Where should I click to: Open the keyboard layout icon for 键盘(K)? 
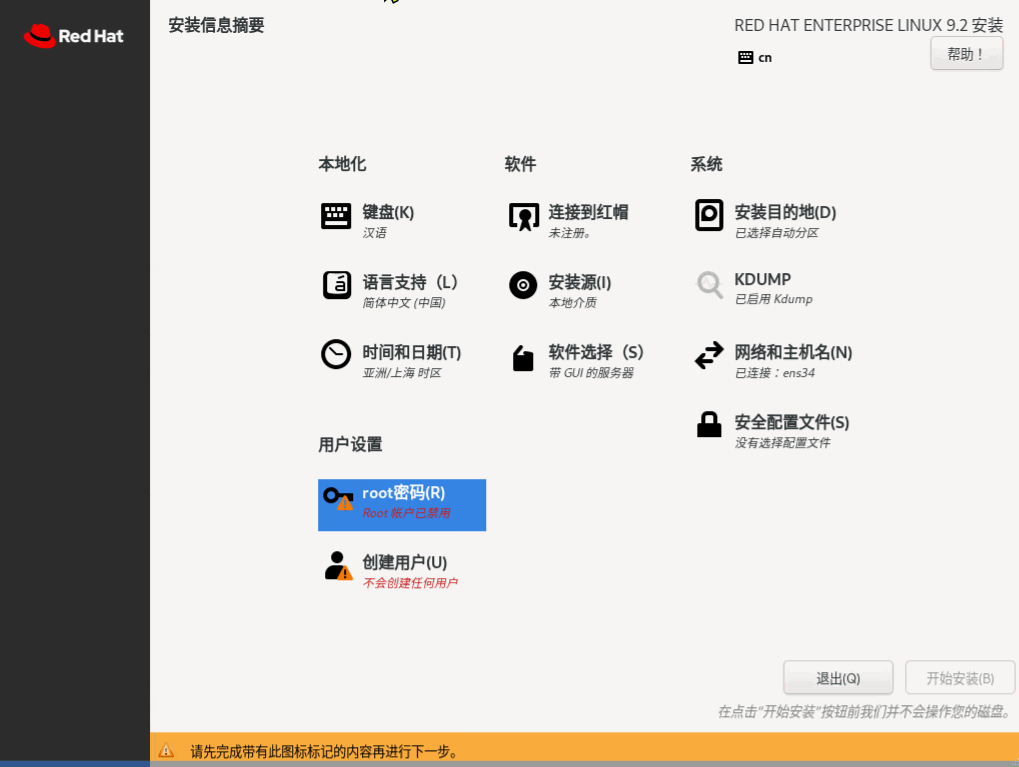tap(336, 216)
